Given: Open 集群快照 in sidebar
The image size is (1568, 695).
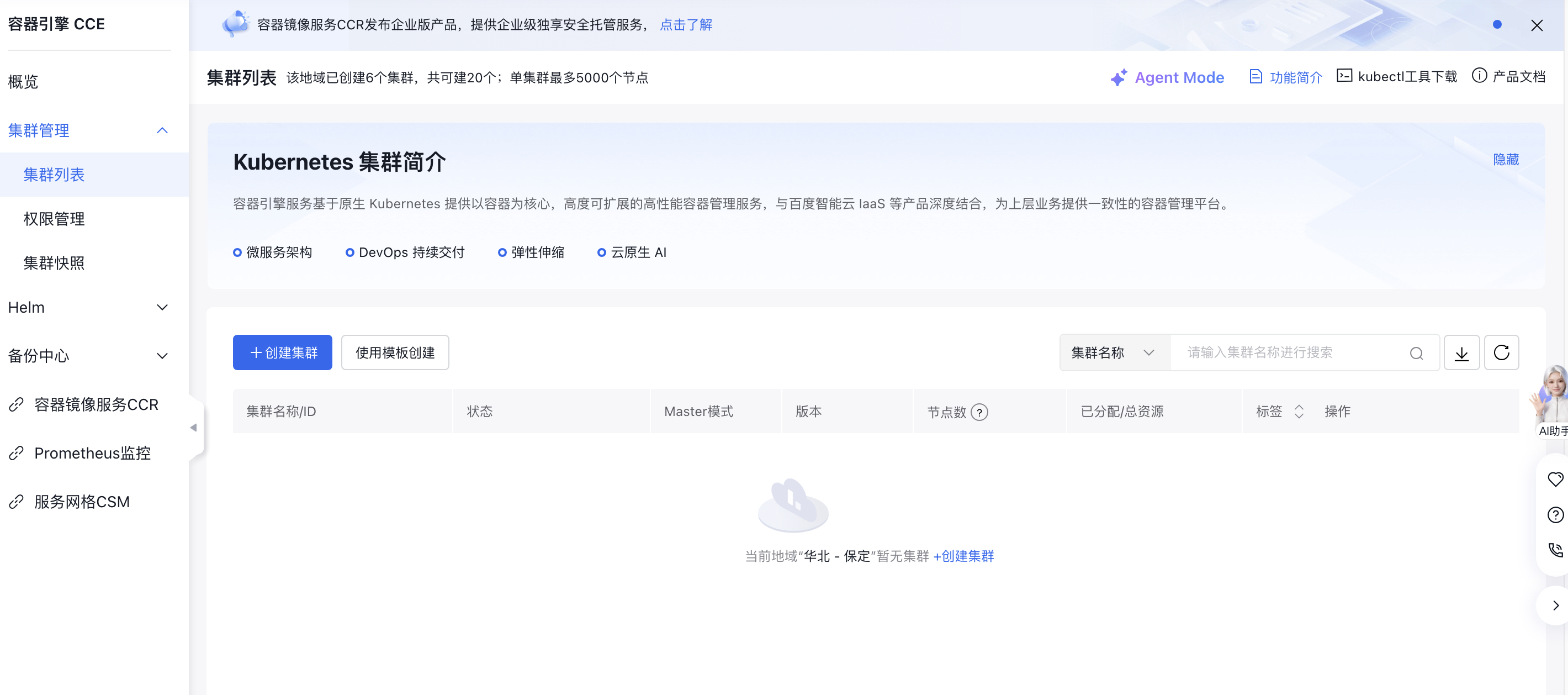Looking at the screenshot, I should [x=54, y=263].
